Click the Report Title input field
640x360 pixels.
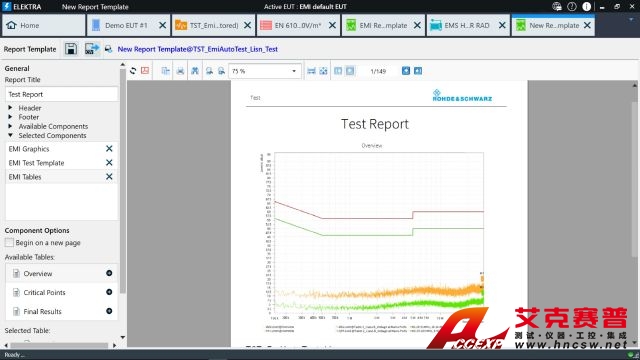pos(62,94)
